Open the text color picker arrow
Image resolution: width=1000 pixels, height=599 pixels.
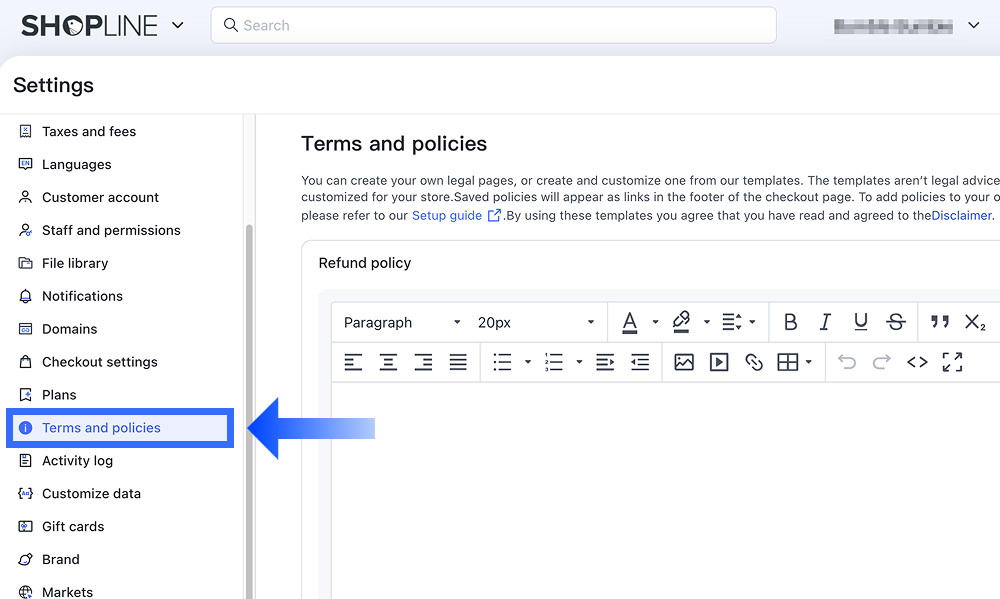pyautogui.click(x=655, y=322)
